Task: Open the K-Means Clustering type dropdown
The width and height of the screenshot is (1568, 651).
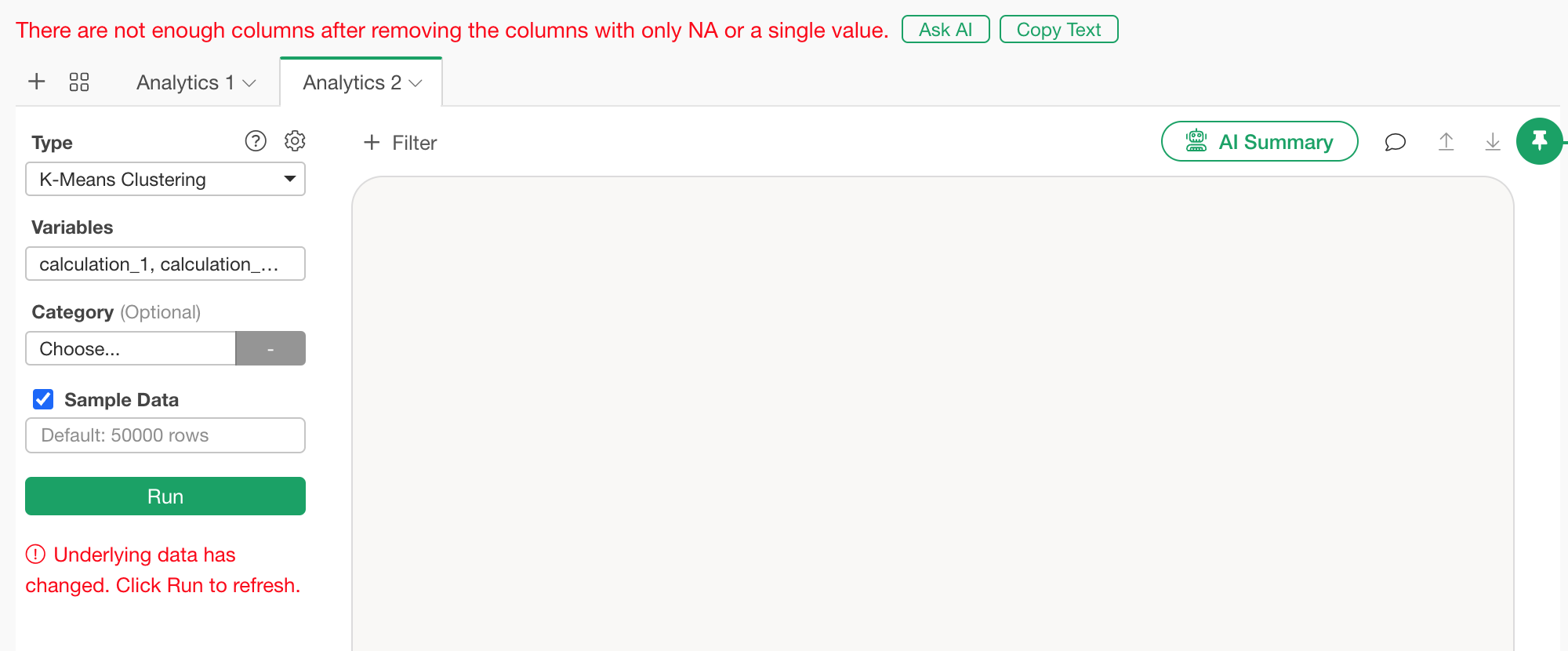Action: click(165, 180)
